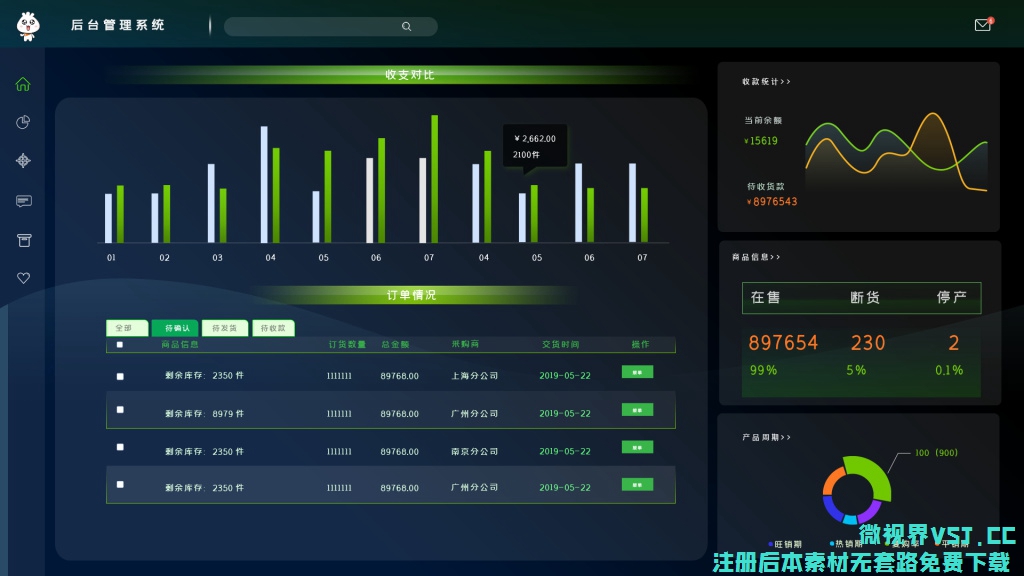Open the archive box sidebar icon
This screenshot has width=1024, height=576.
(x=23, y=239)
